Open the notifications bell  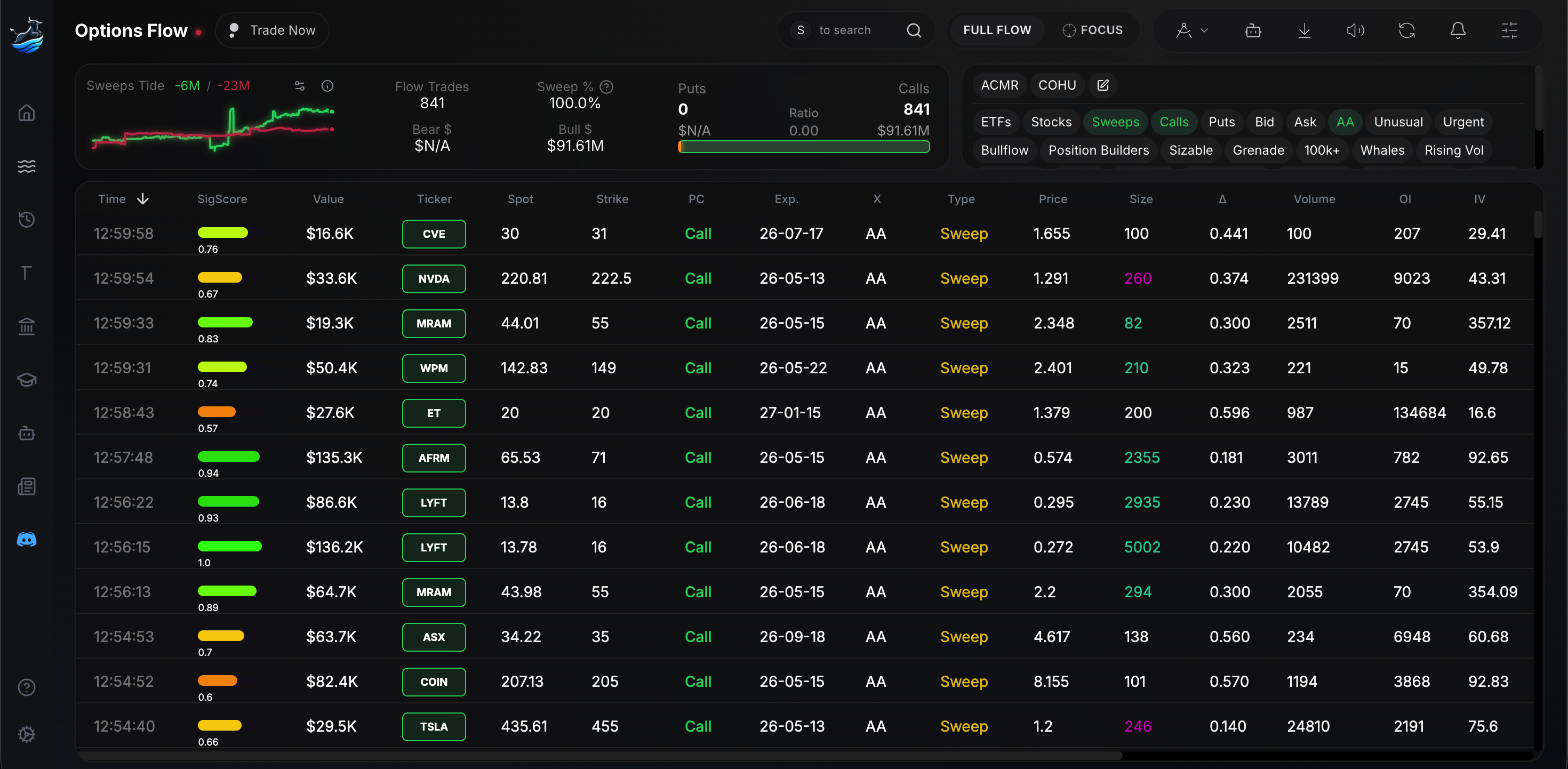[x=1458, y=30]
